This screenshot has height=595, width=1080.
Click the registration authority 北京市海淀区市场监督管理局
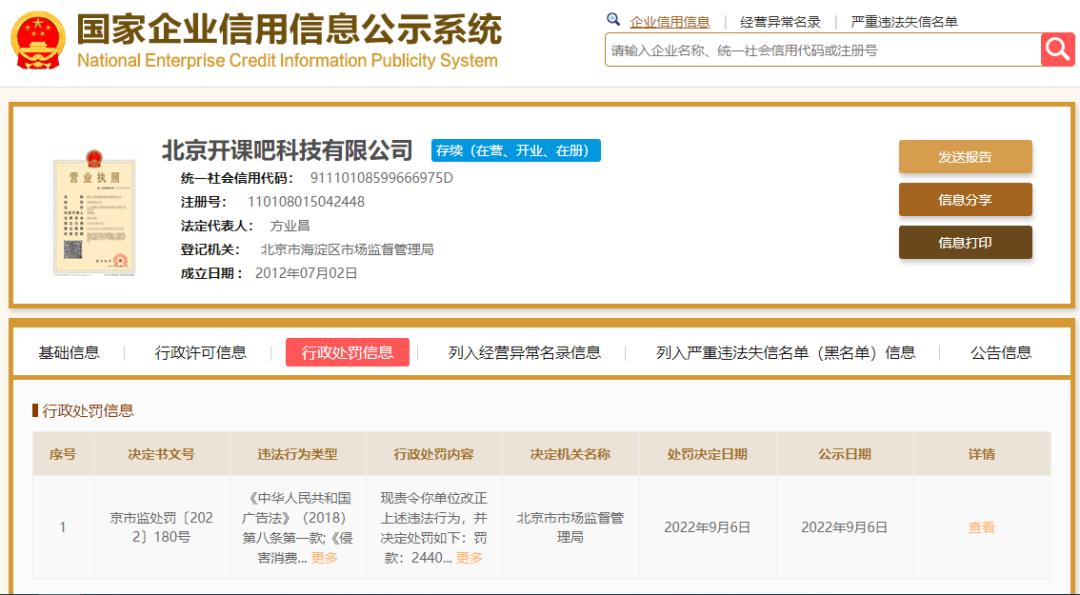[x=347, y=249]
